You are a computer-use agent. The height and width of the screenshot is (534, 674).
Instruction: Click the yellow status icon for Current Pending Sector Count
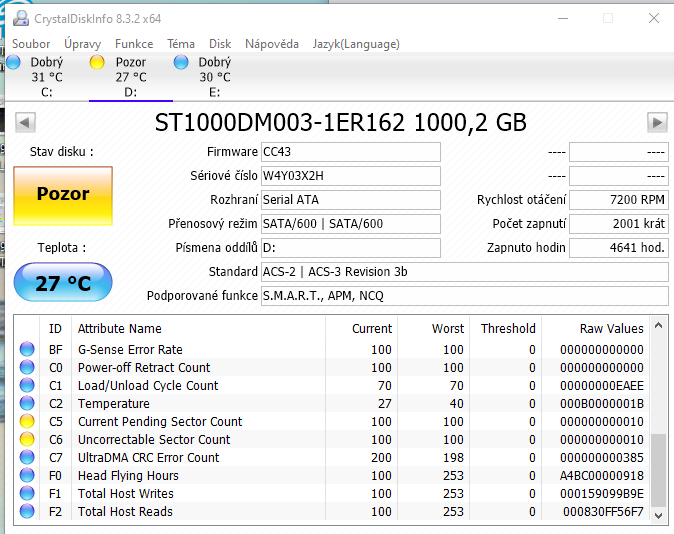(27, 422)
